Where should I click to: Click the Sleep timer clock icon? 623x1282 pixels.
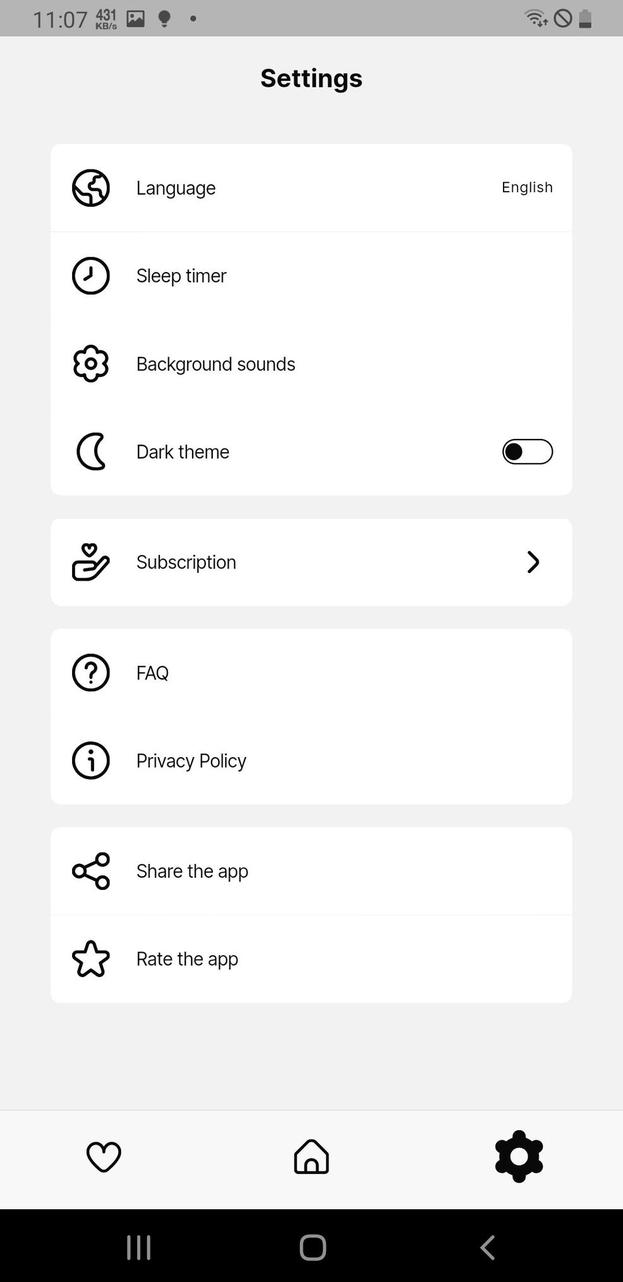[91, 275]
